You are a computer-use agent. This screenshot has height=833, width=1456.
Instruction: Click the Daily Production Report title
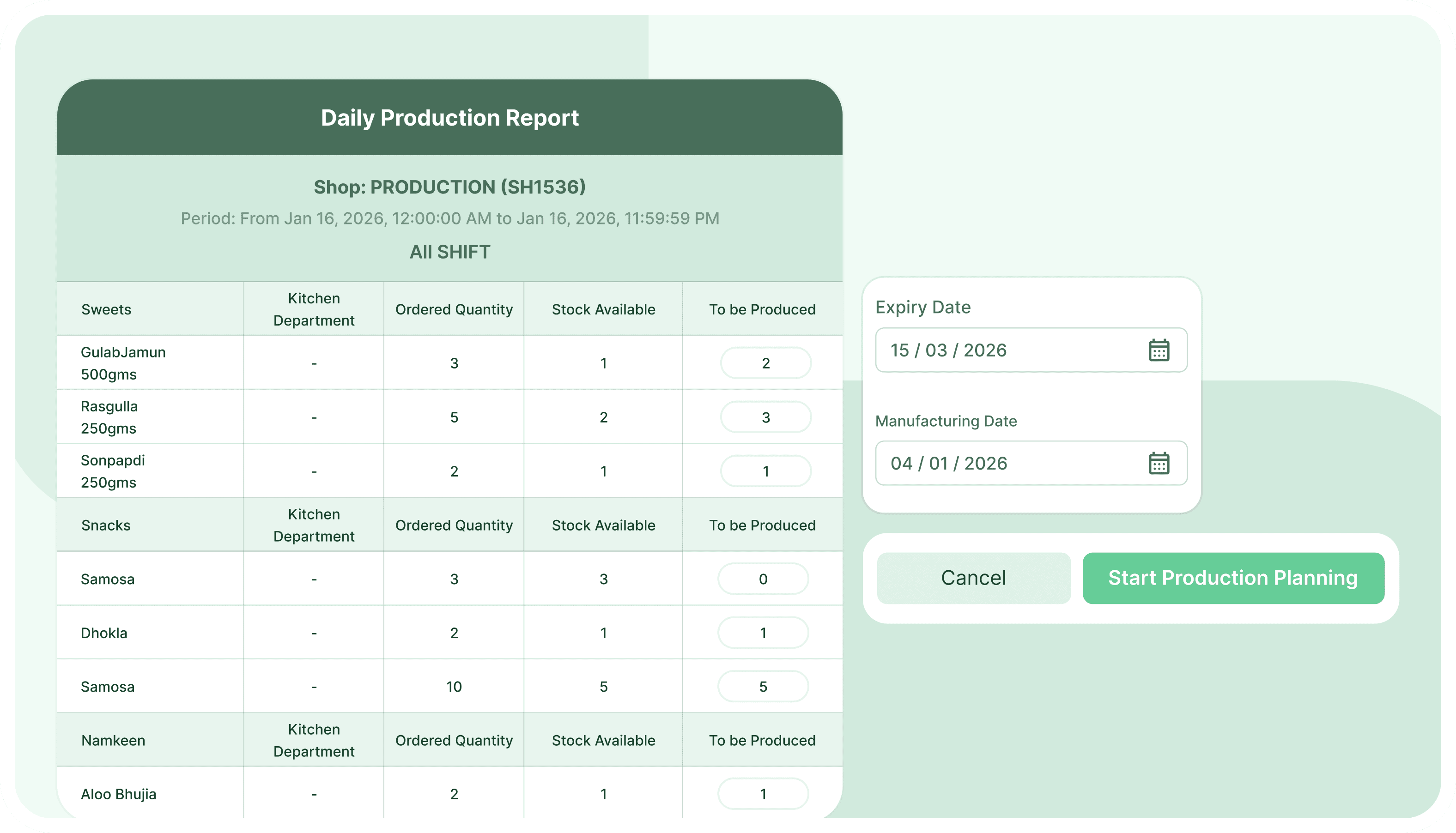(x=450, y=117)
